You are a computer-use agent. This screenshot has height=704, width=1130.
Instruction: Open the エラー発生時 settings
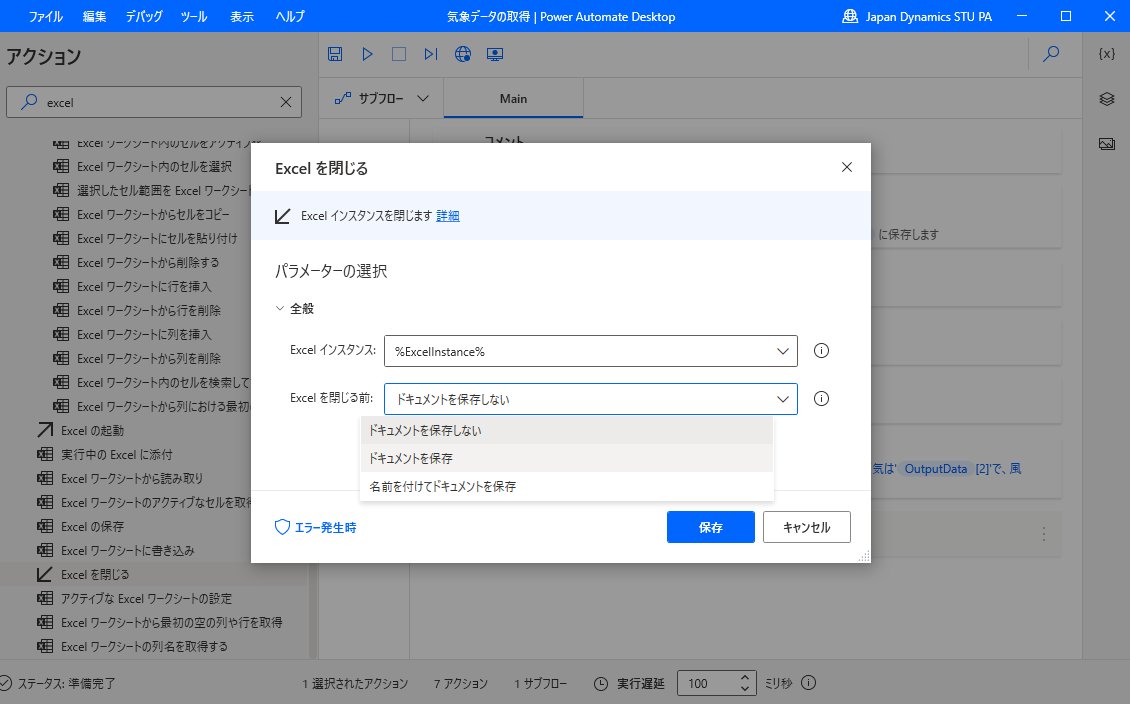click(x=316, y=527)
